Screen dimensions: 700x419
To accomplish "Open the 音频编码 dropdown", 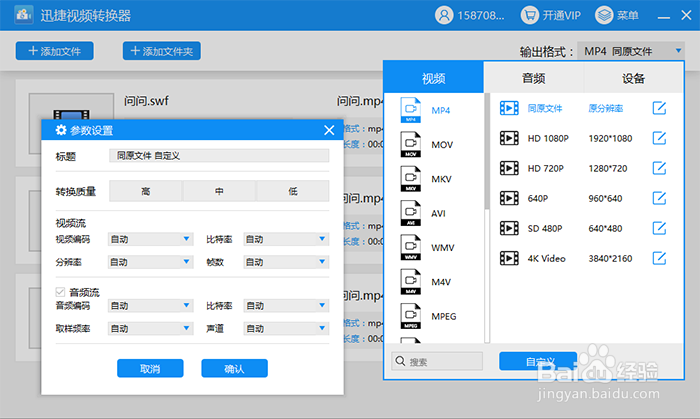I will coord(150,306).
